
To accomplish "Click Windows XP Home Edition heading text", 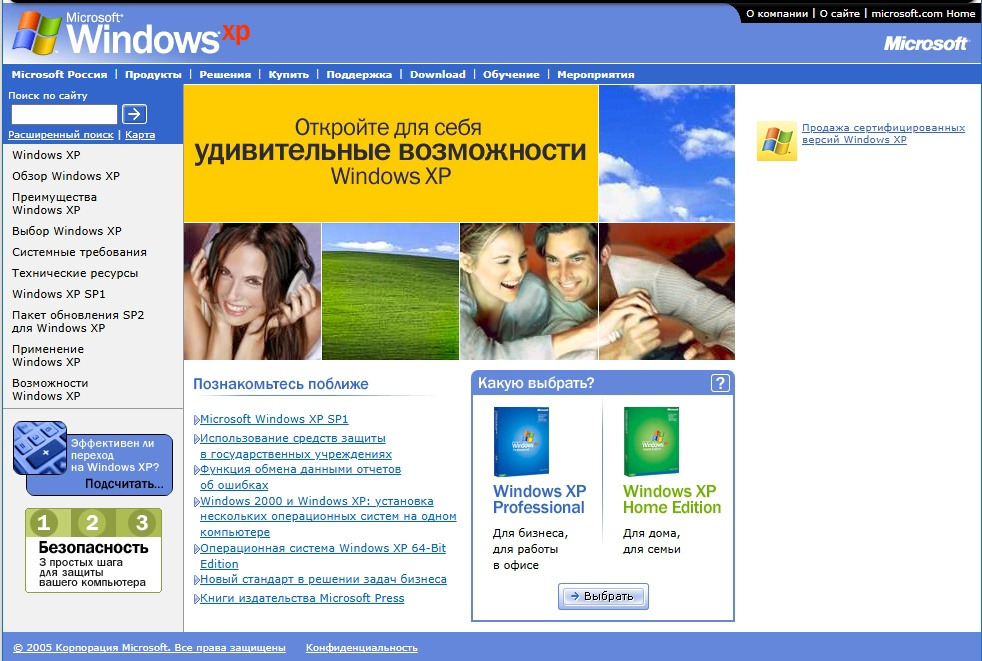I will point(672,499).
